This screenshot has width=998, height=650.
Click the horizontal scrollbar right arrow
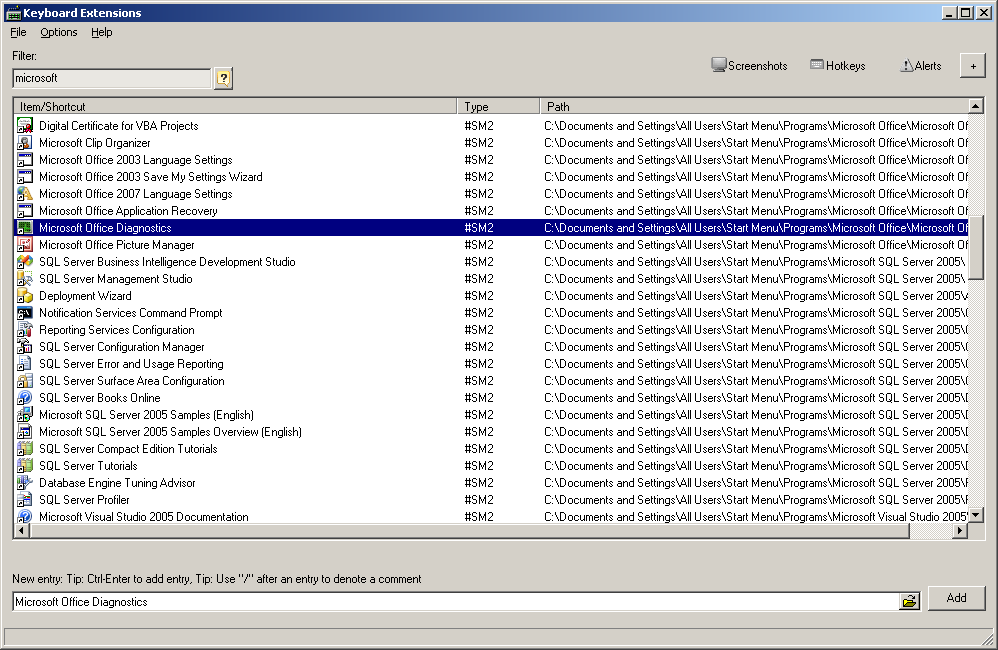(x=960, y=531)
